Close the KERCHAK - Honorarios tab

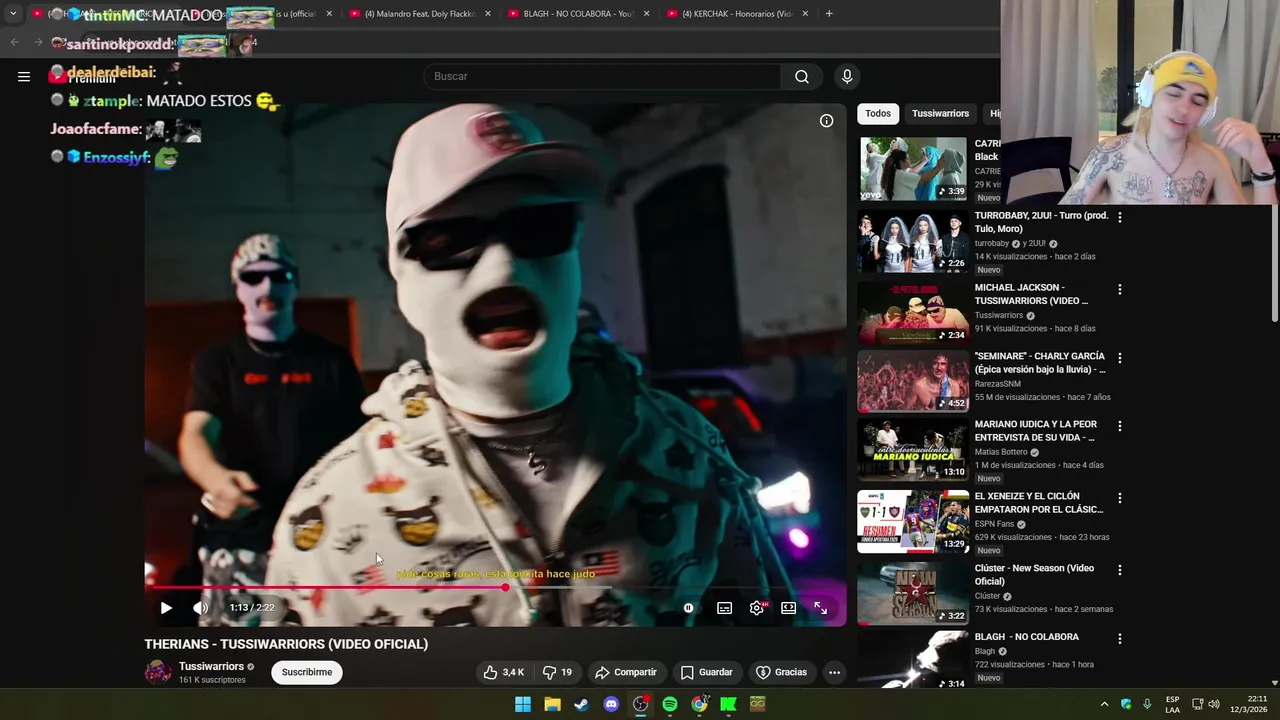[x=804, y=14]
